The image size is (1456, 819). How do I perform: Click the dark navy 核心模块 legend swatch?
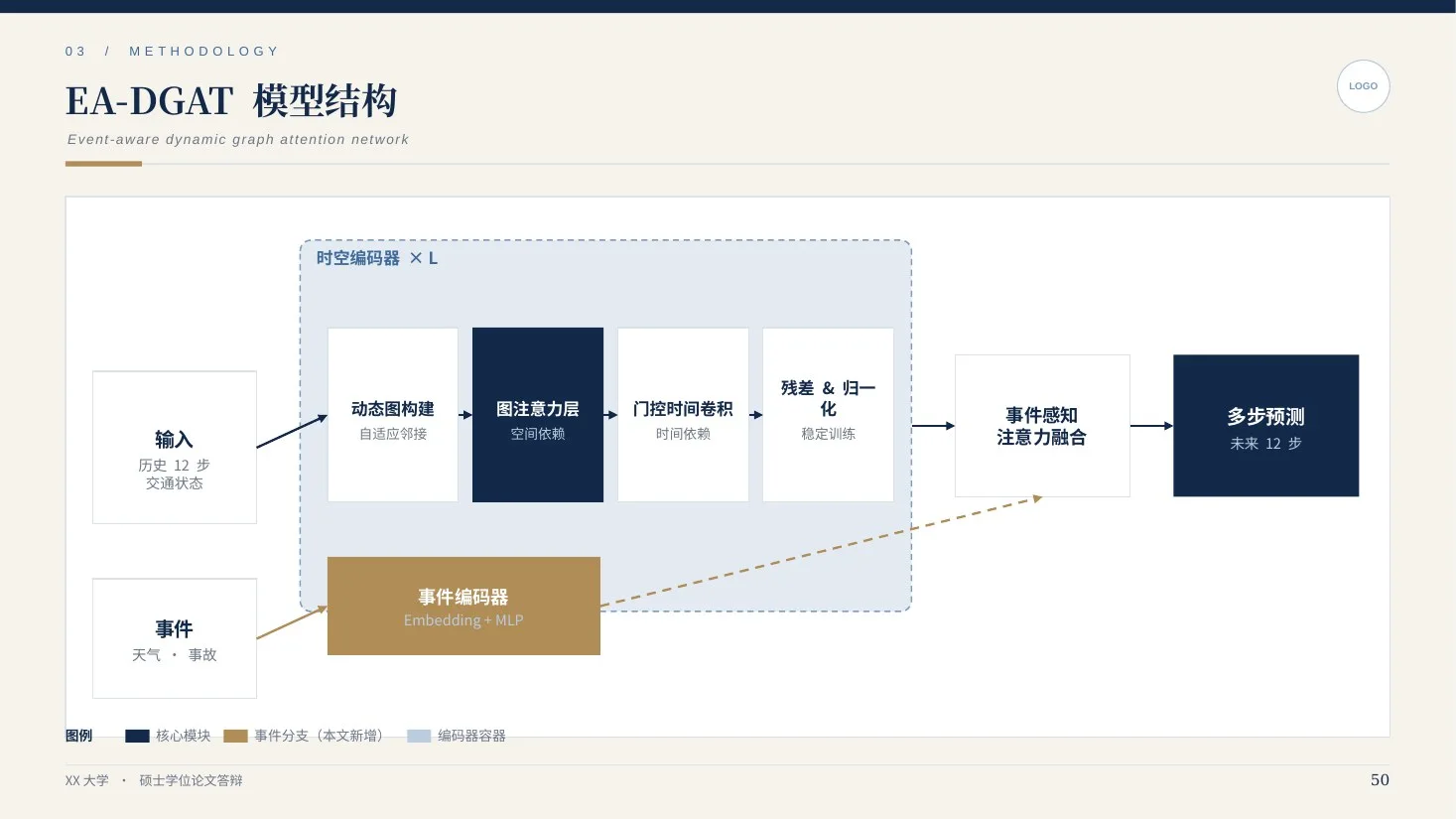137,736
